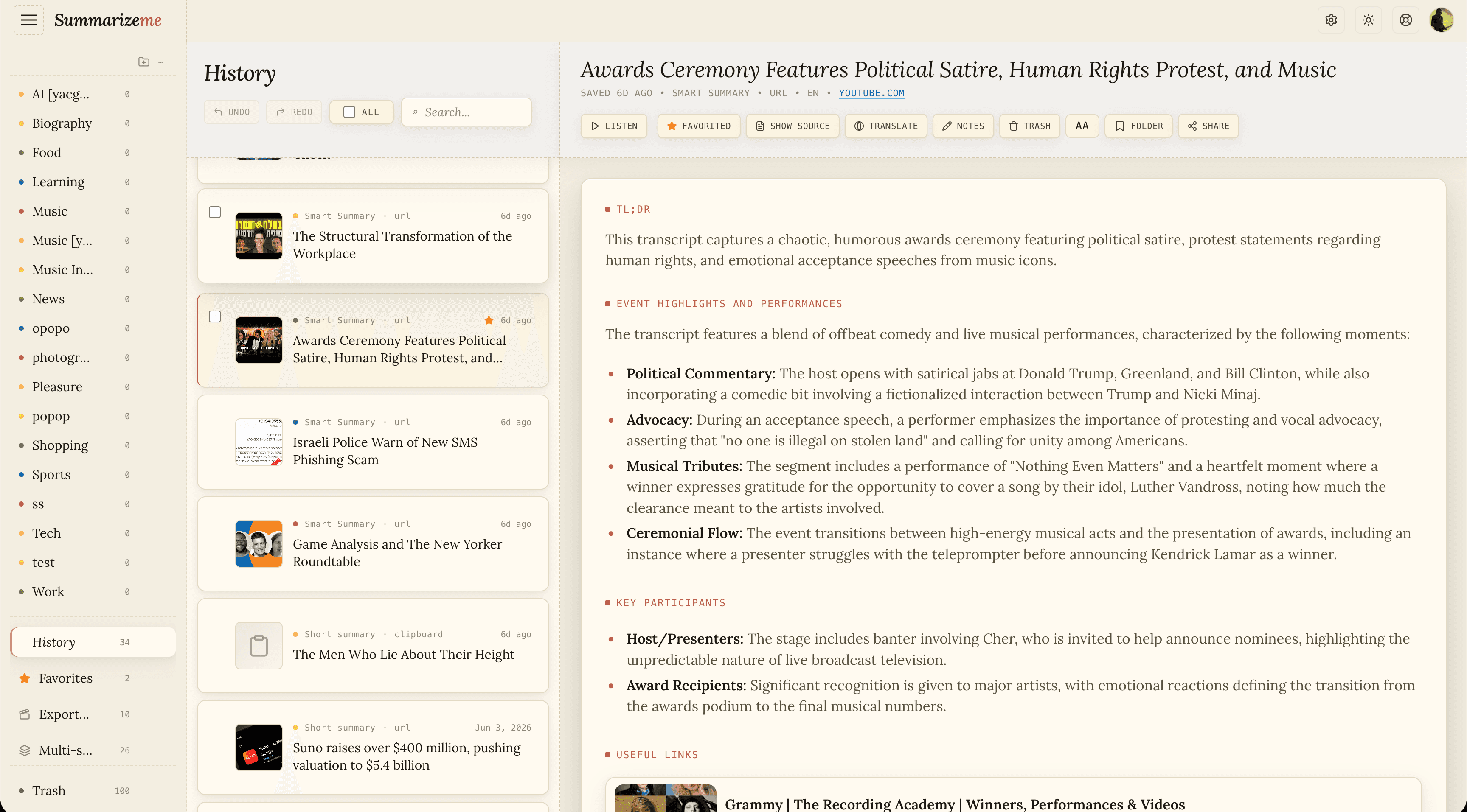This screenshot has height=812, width=1467.
Task: Open the hamburger menu
Action: [x=28, y=20]
